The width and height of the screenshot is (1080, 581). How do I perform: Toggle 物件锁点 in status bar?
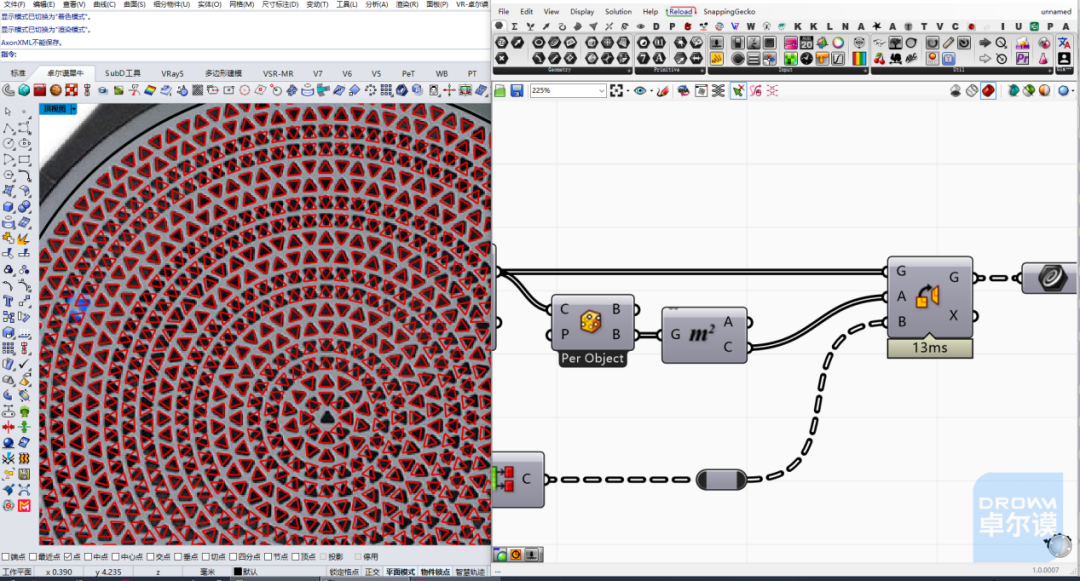pos(435,572)
